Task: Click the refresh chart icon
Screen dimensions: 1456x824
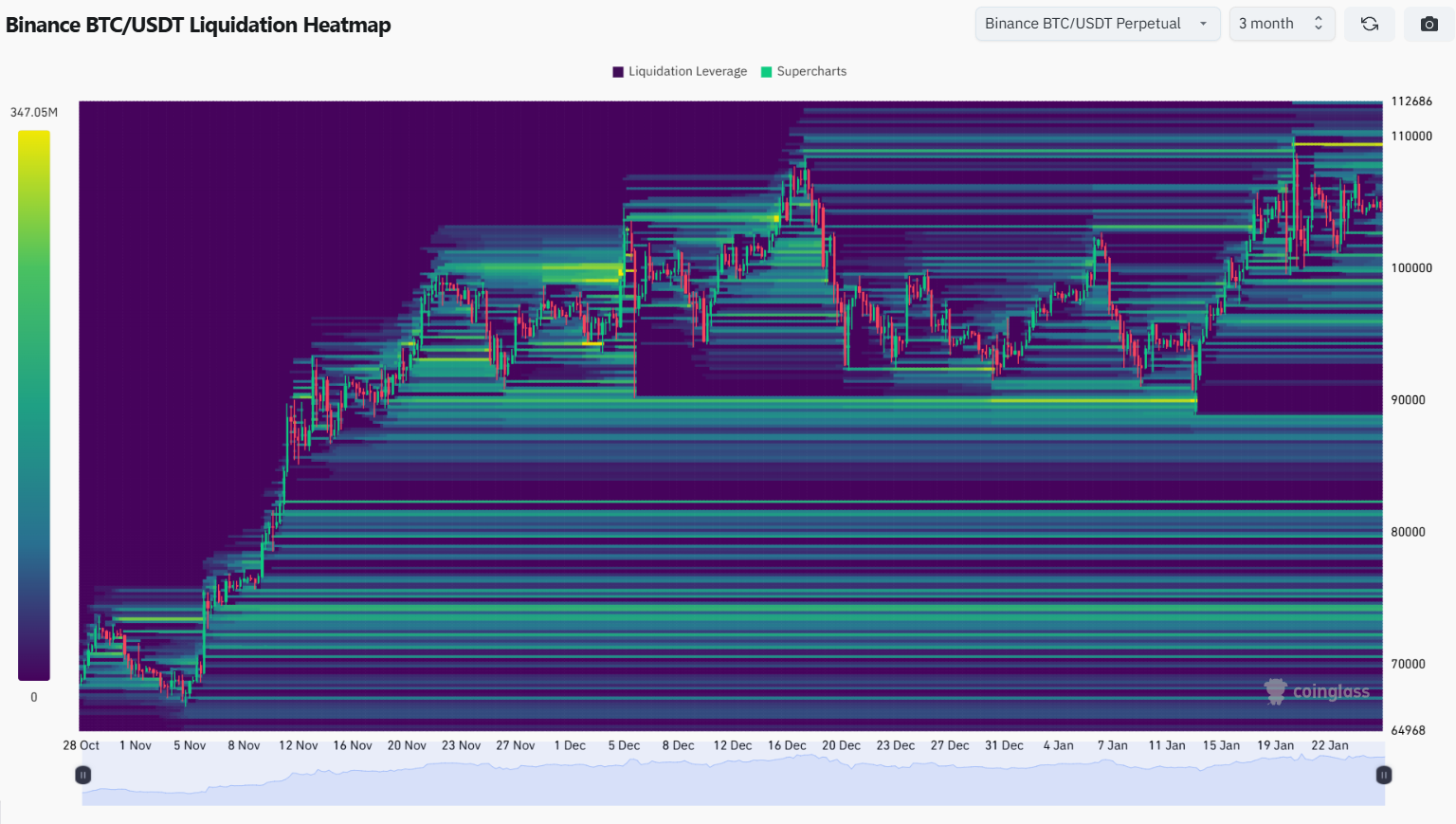Action: click(1370, 24)
